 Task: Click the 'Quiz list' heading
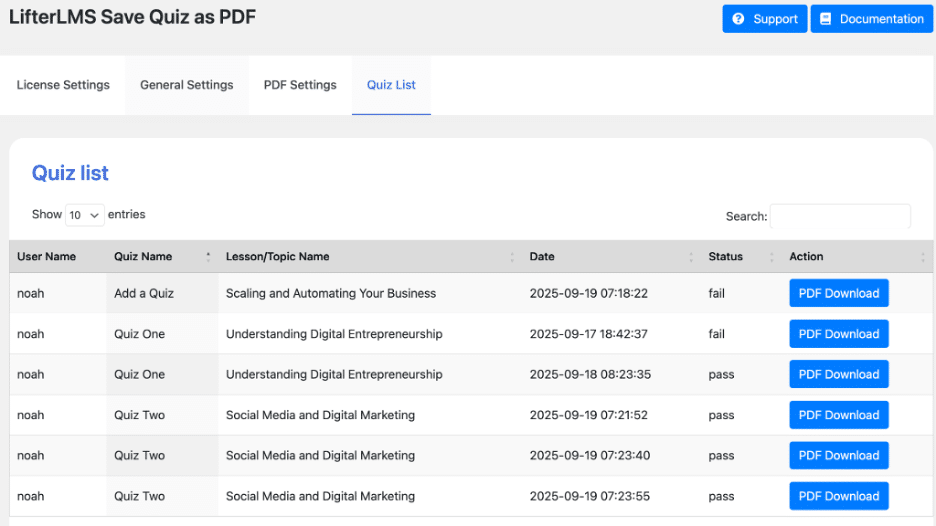pos(70,173)
